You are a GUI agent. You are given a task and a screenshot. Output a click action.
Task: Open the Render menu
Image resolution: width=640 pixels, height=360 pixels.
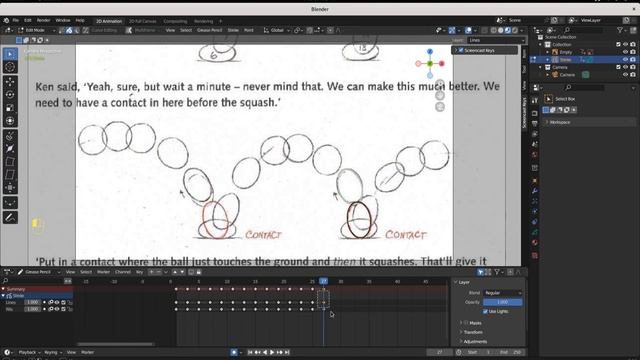click(x=43, y=20)
